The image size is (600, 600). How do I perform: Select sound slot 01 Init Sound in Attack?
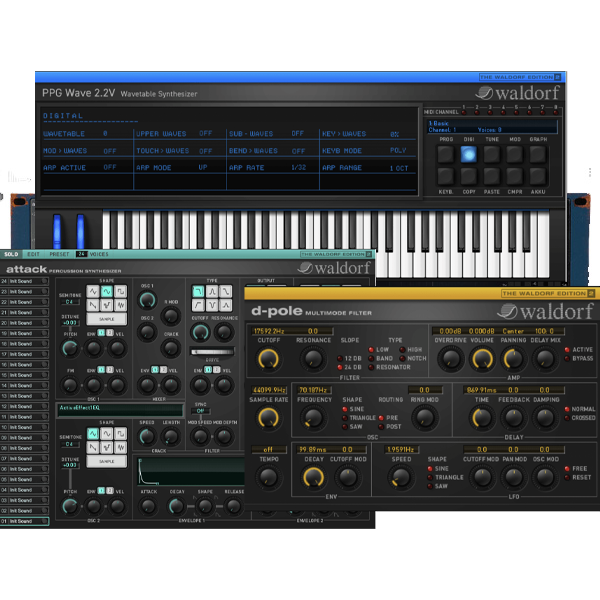24,521
